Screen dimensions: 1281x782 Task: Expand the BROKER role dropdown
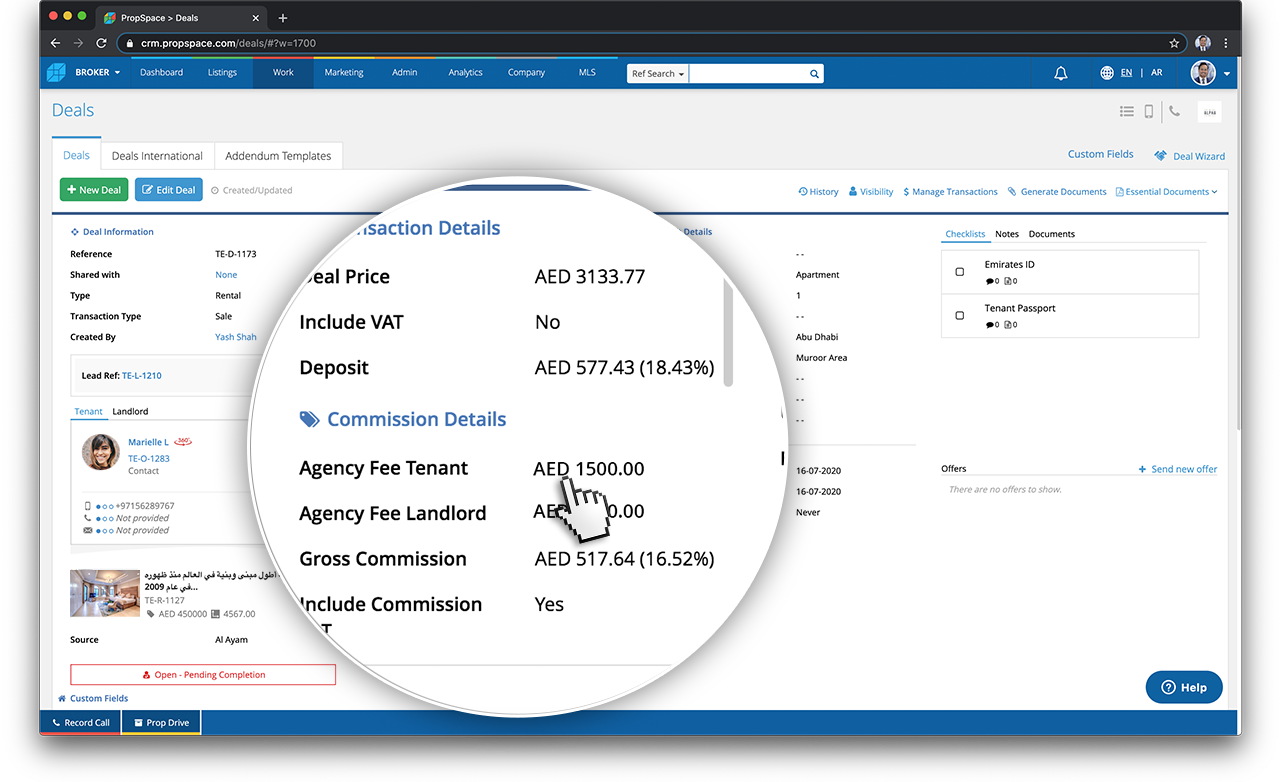pyautogui.click(x=98, y=73)
